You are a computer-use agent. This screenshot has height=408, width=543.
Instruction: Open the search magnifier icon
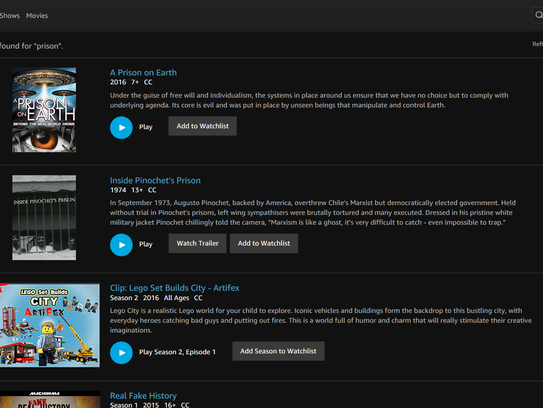point(538,15)
